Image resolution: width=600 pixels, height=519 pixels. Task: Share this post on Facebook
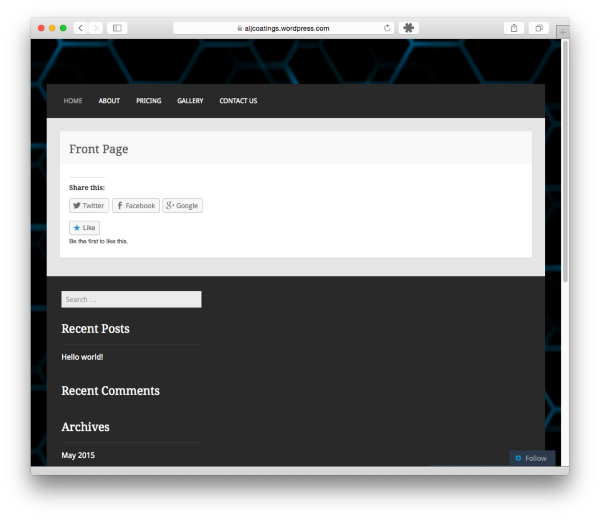pos(135,206)
